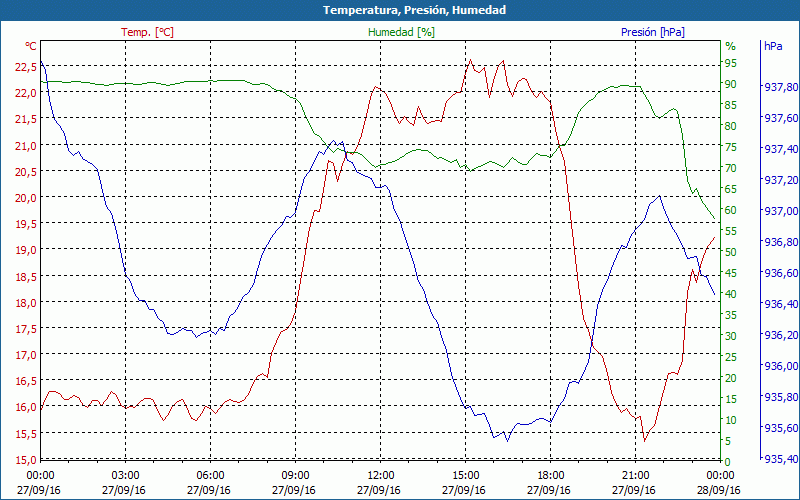
Task: Click the 75 value on the humidity axis
Action: tap(731, 147)
